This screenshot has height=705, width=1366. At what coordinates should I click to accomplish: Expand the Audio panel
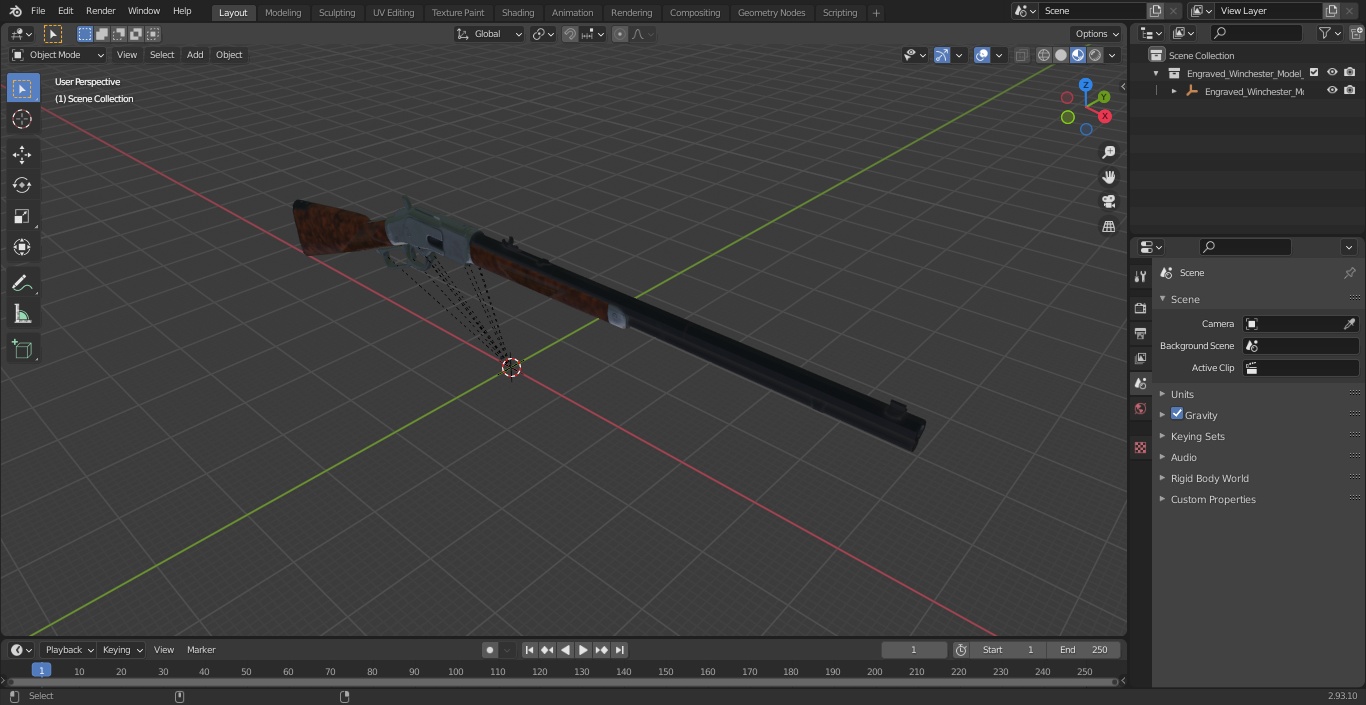(1183, 457)
